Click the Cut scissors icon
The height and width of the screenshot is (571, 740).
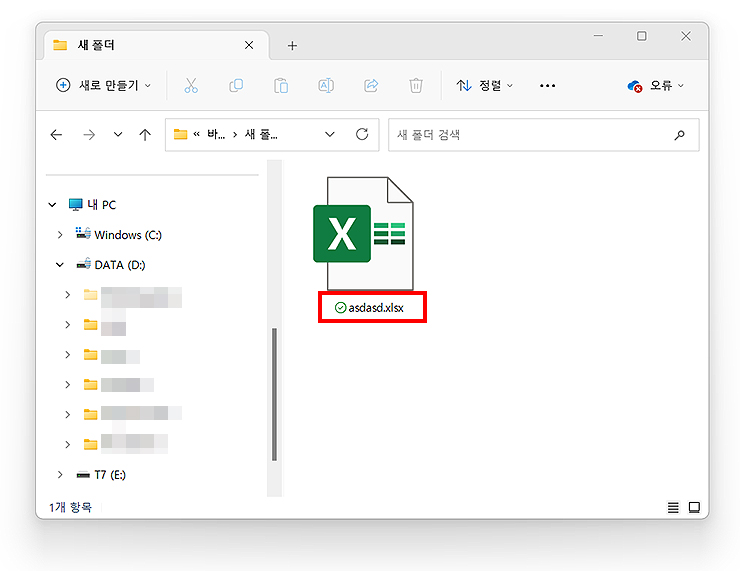coord(191,85)
